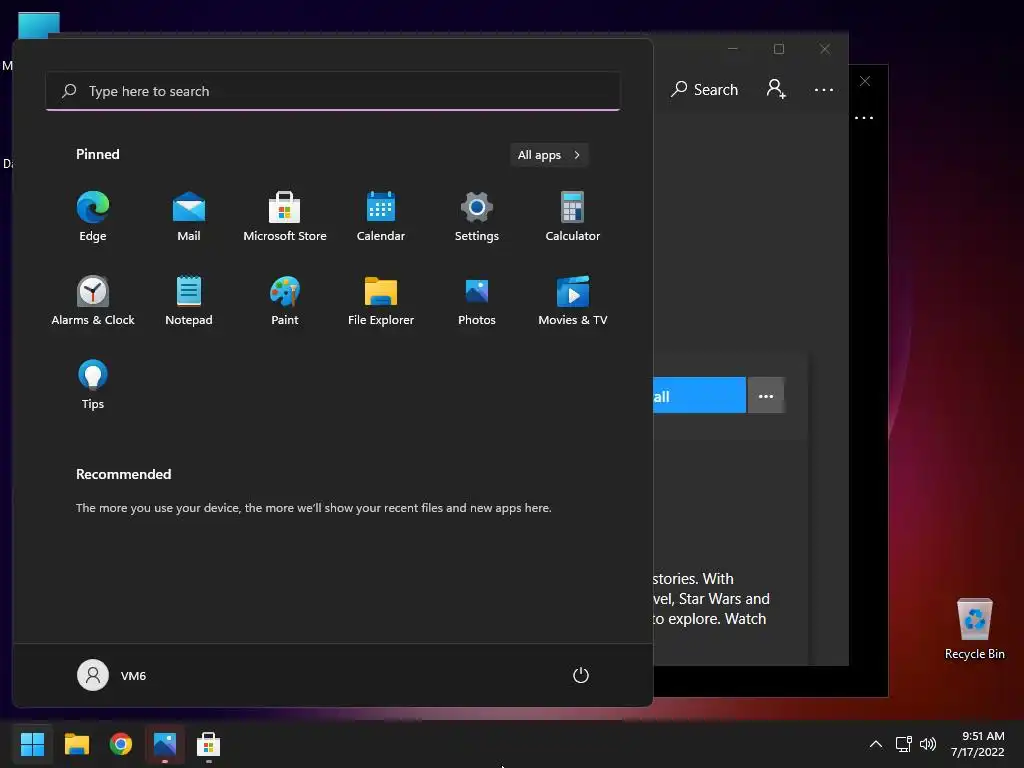Open the Tips app

pyautogui.click(x=93, y=385)
